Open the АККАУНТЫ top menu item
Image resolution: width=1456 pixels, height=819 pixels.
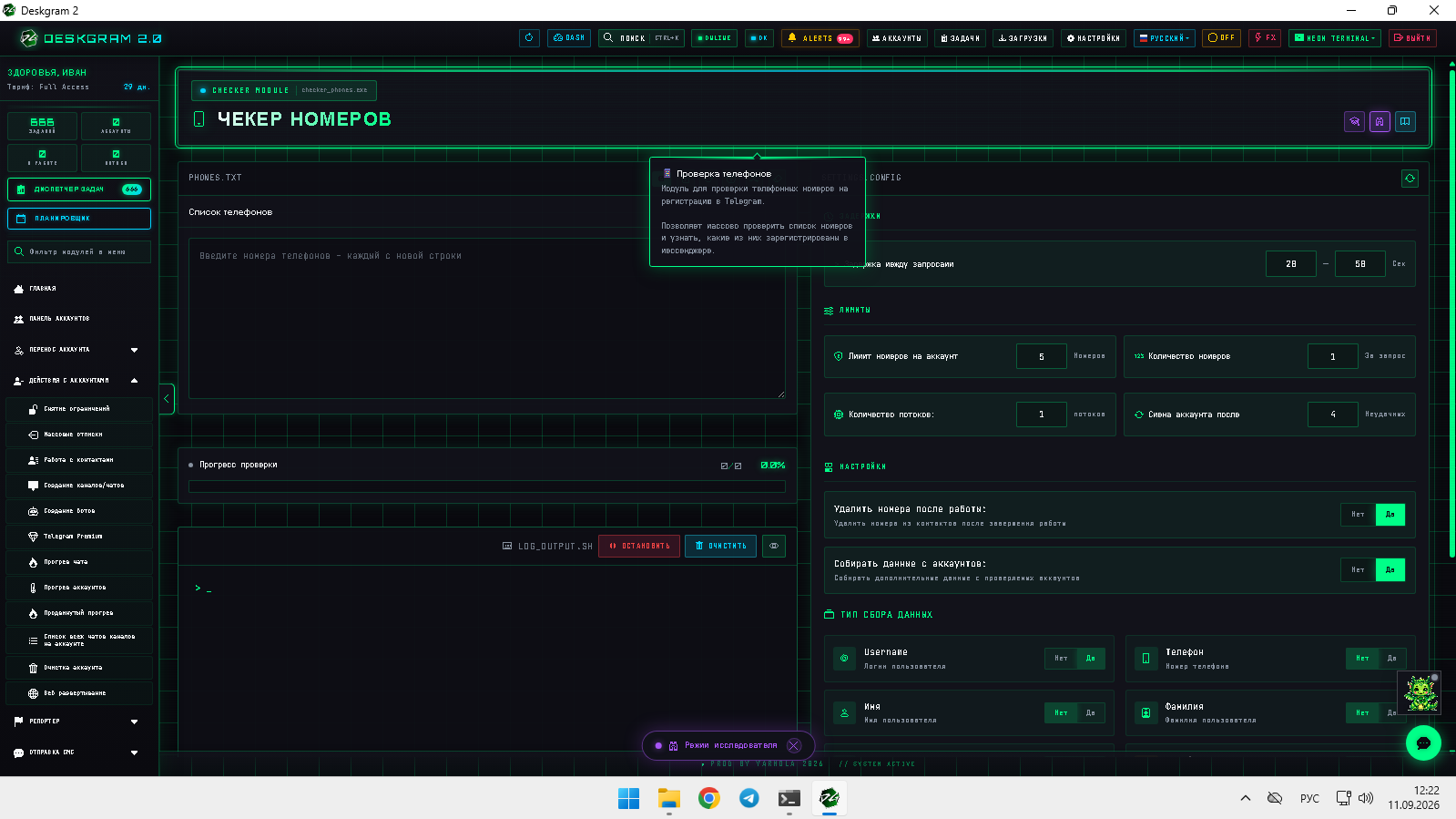click(897, 38)
